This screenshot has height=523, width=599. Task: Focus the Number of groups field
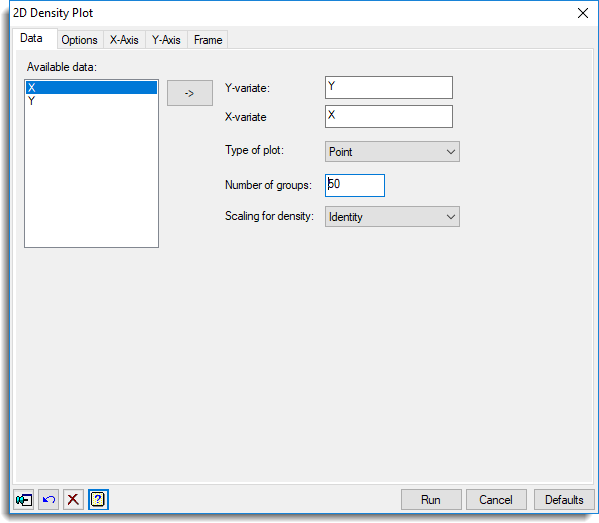(355, 185)
